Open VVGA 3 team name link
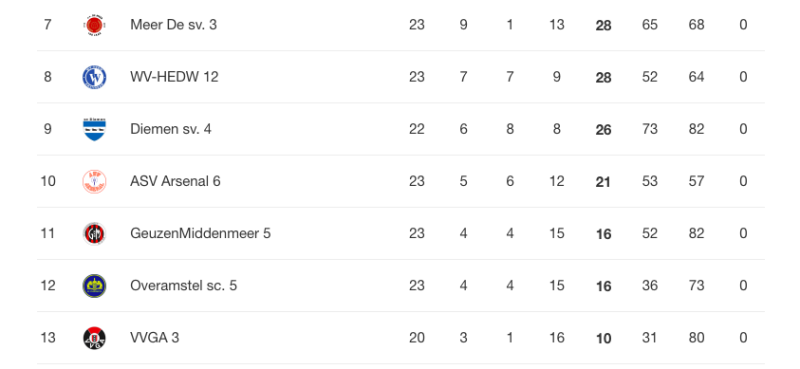800x369 pixels. point(155,337)
